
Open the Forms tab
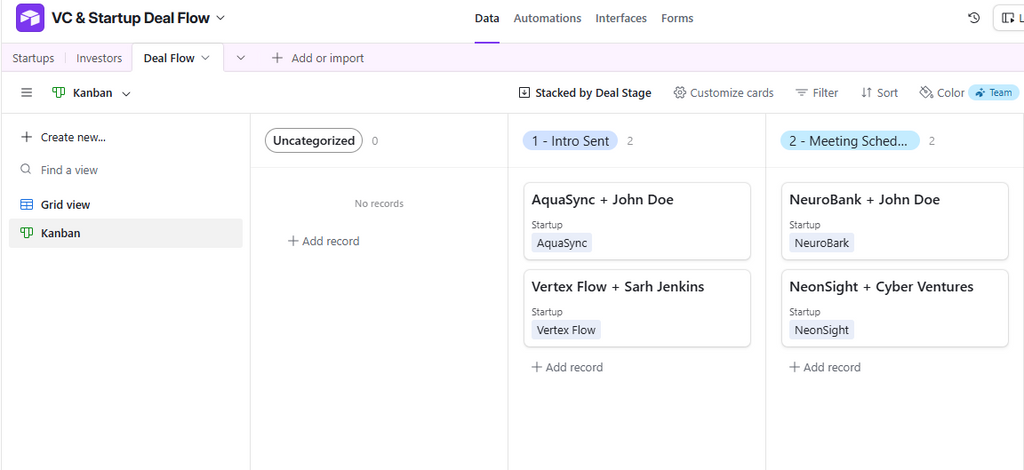click(677, 18)
